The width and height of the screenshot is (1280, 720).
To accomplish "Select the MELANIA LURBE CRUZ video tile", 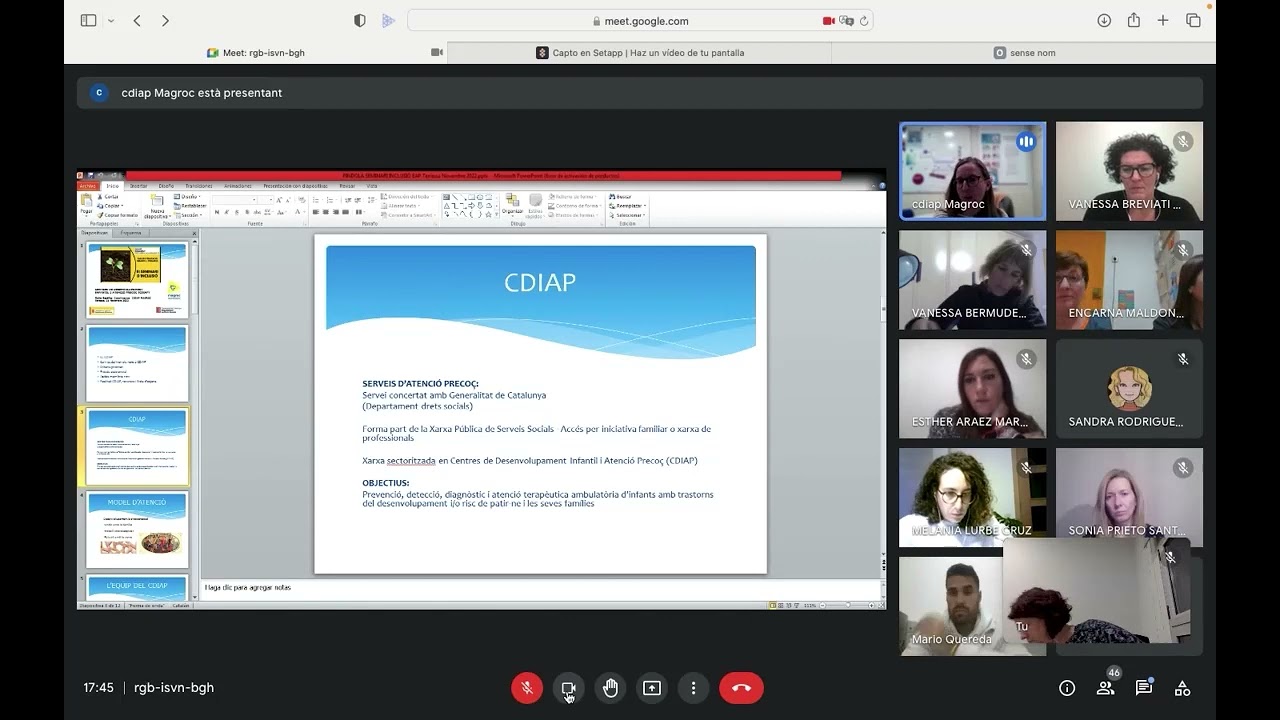I will [x=972, y=497].
